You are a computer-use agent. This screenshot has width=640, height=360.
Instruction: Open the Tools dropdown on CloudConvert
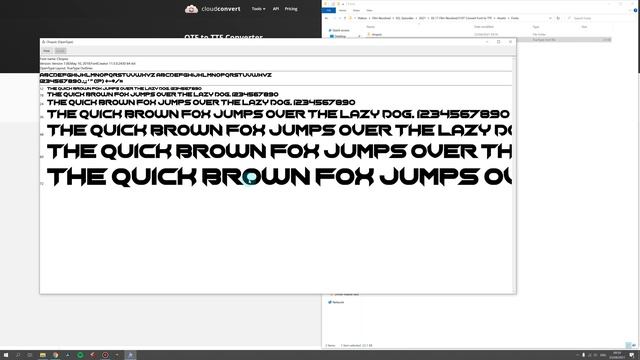click(x=258, y=9)
